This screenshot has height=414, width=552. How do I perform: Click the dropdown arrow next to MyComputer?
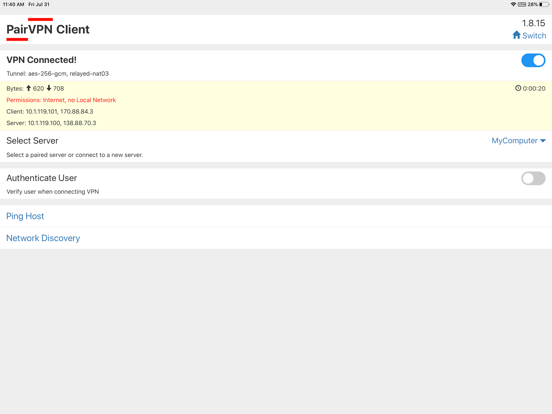point(542,140)
